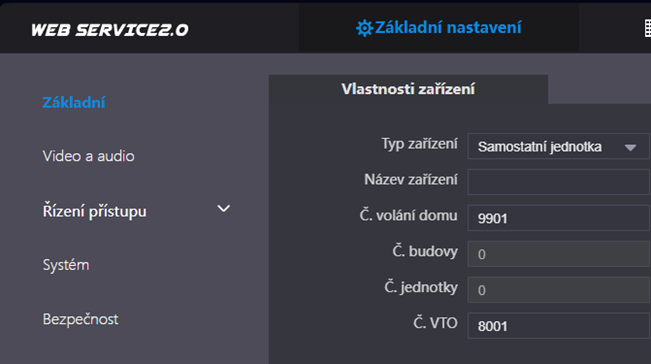Click the Č. VTO label text
The height and width of the screenshot is (364, 651).
435,322
